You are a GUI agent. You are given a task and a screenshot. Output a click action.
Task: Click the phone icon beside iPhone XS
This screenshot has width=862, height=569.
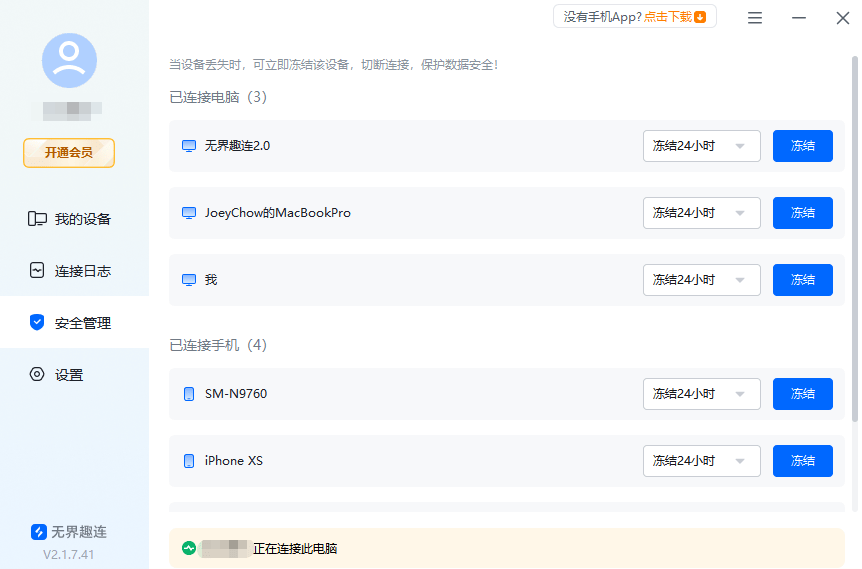click(x=189, y=461)
